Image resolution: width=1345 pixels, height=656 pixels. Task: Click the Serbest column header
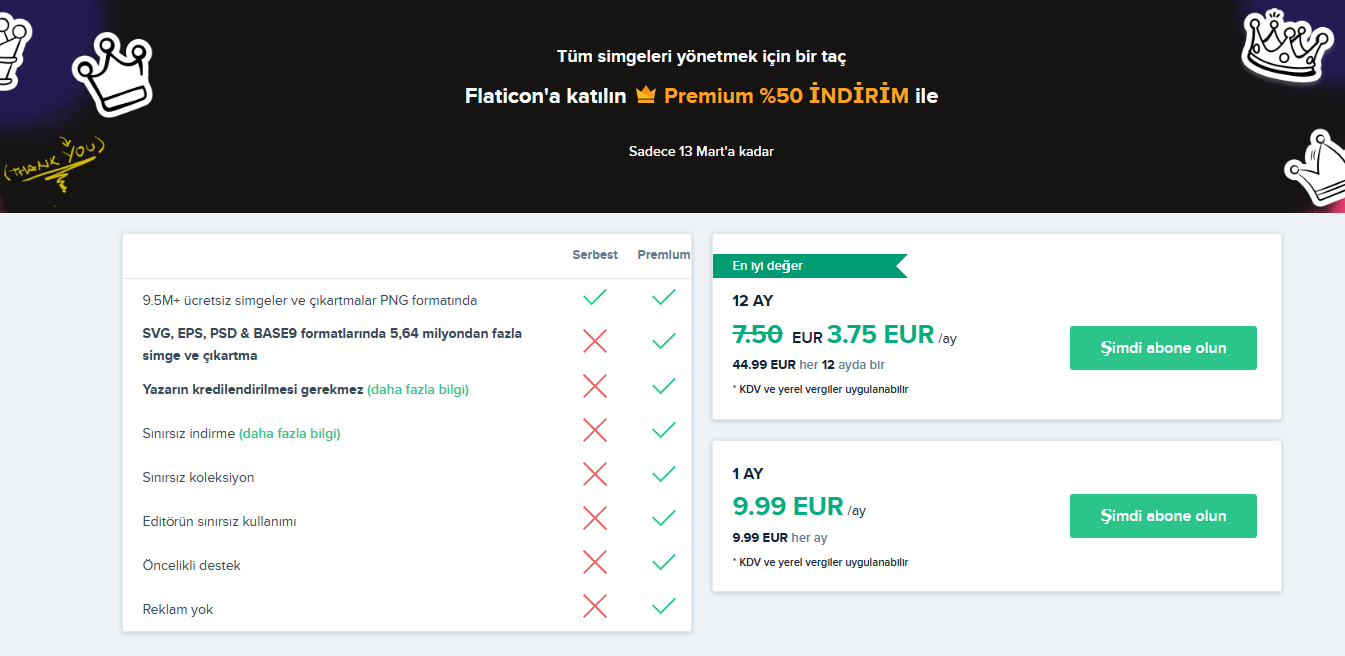pyautogui.click(x=595, y=255)
